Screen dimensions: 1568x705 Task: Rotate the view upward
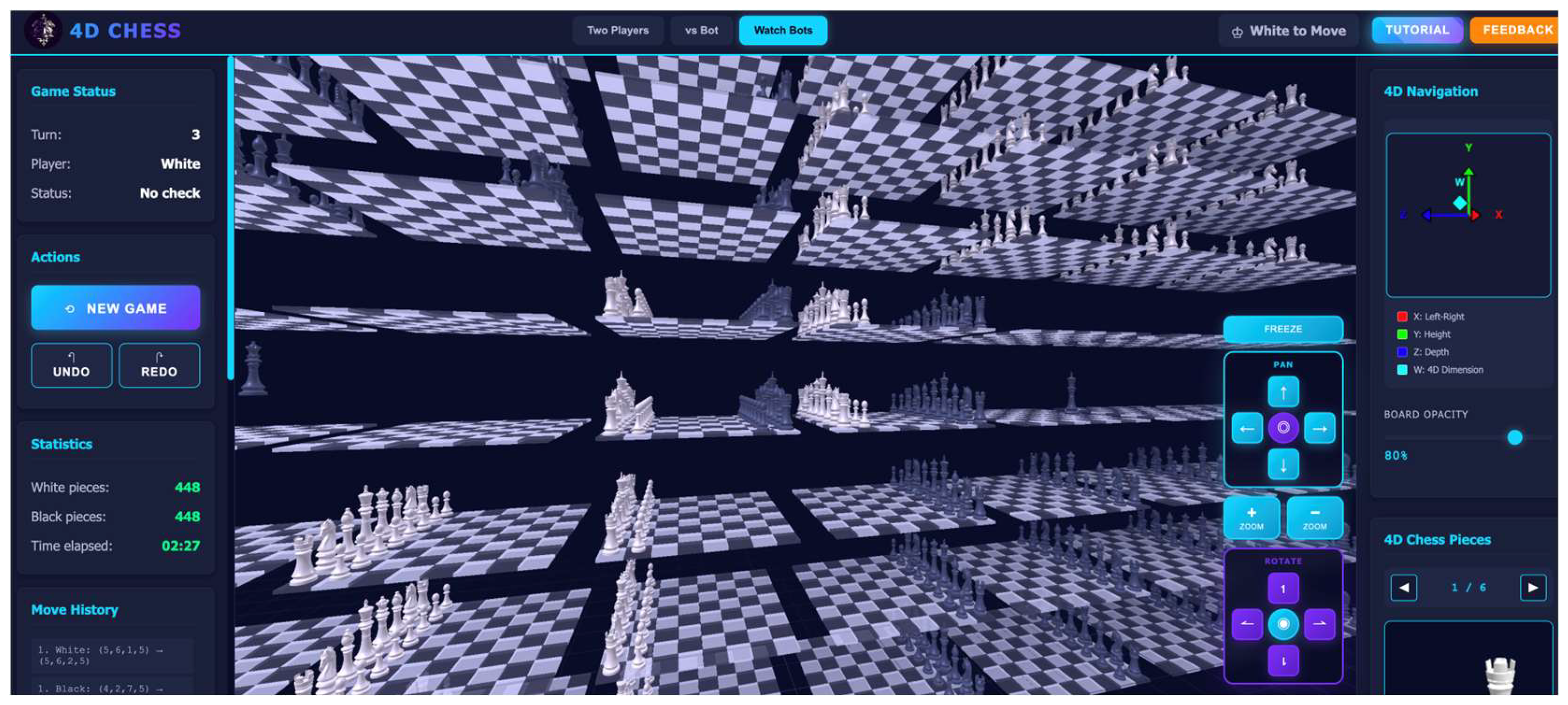point(1283,588)
